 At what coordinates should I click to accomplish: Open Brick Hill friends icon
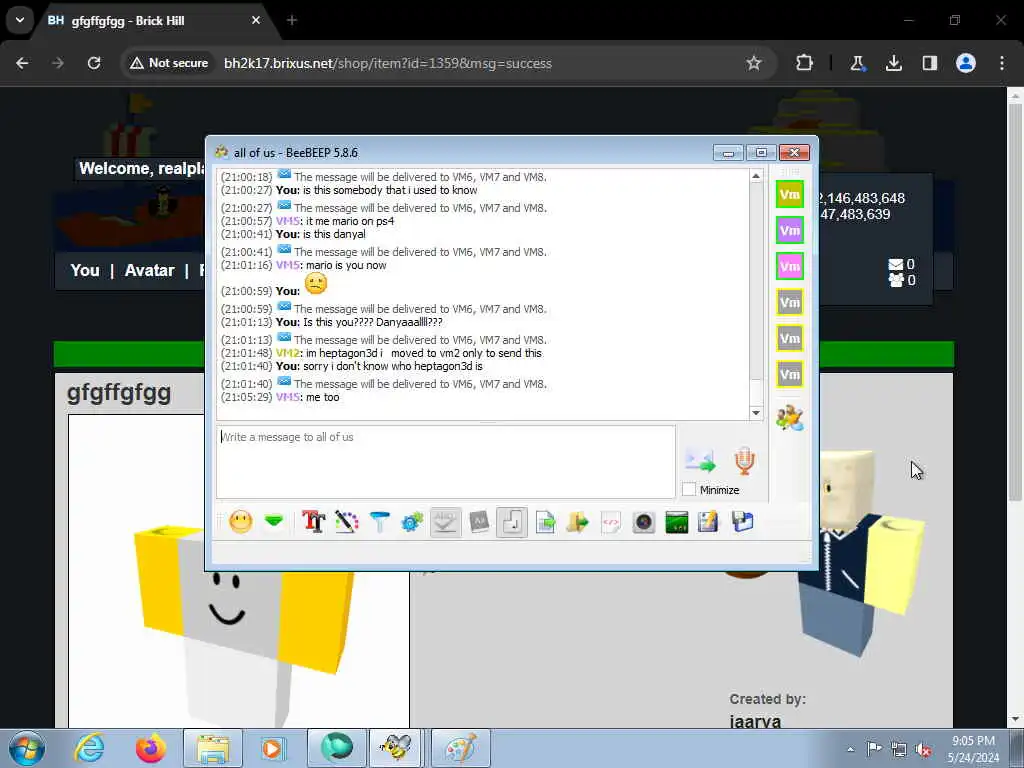895,280
